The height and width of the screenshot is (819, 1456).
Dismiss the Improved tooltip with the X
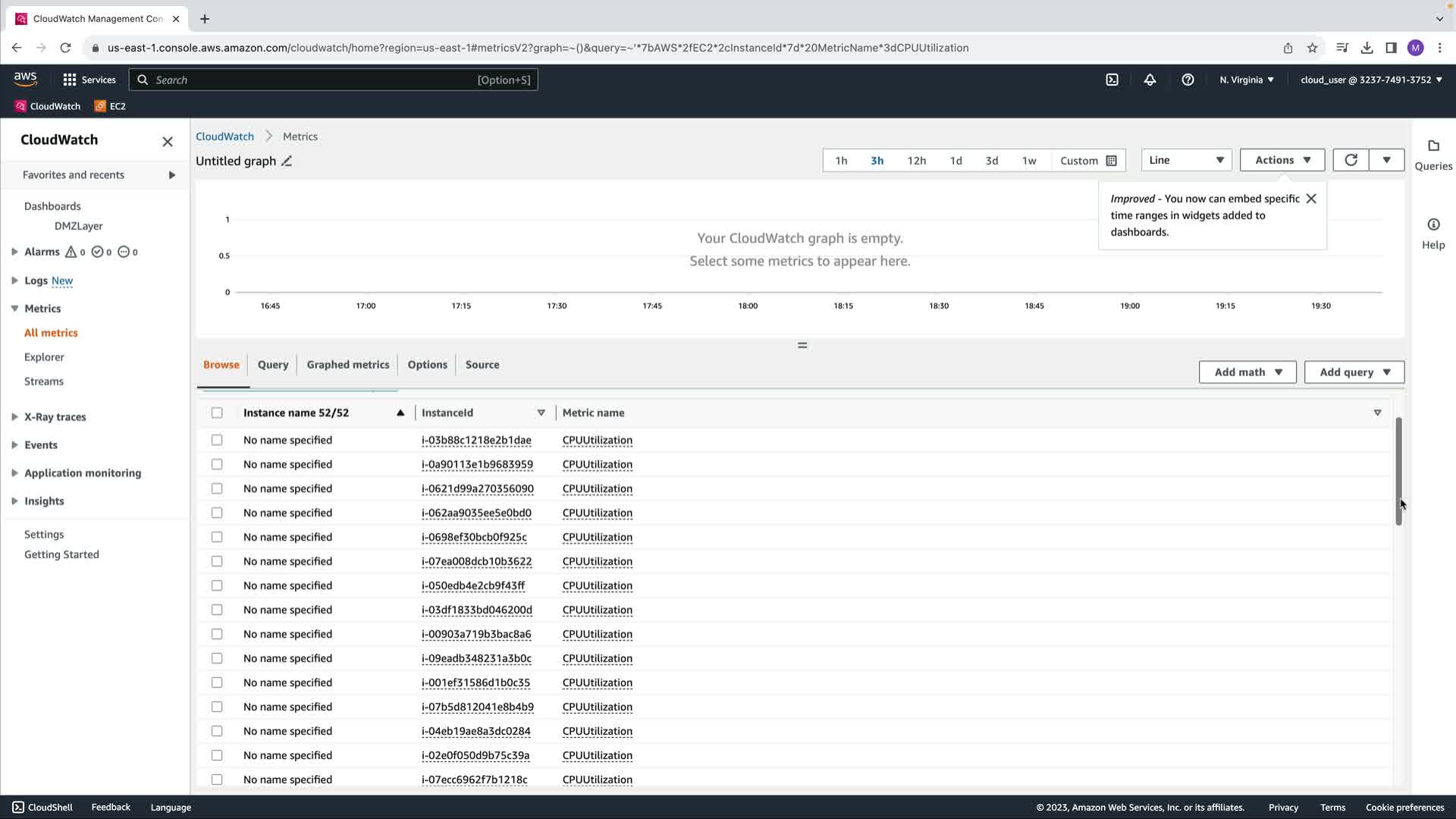(x=1311, y=199)
